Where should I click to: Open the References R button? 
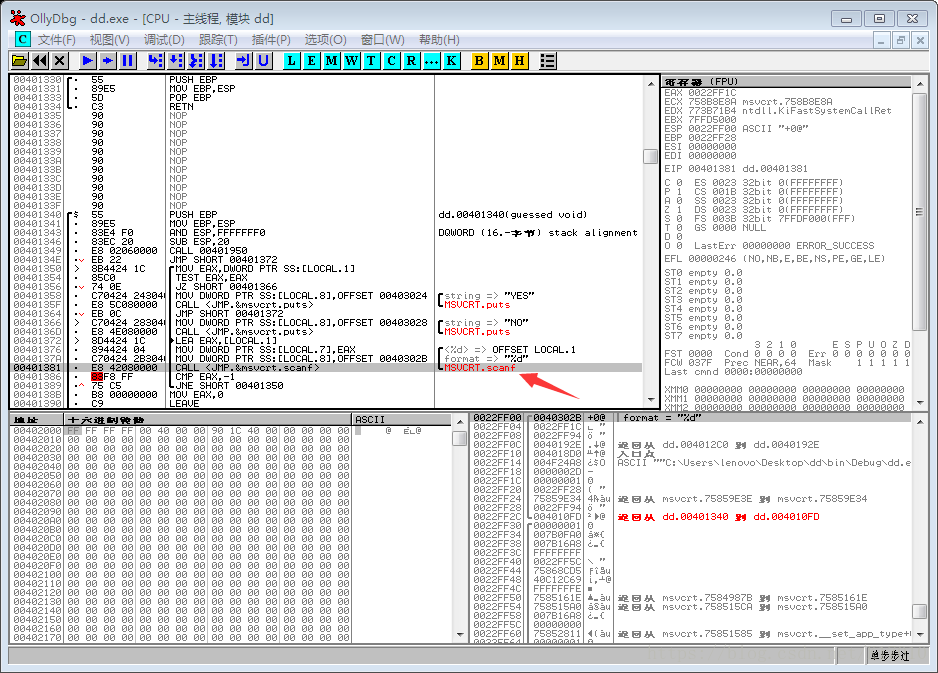coord(412,60)
